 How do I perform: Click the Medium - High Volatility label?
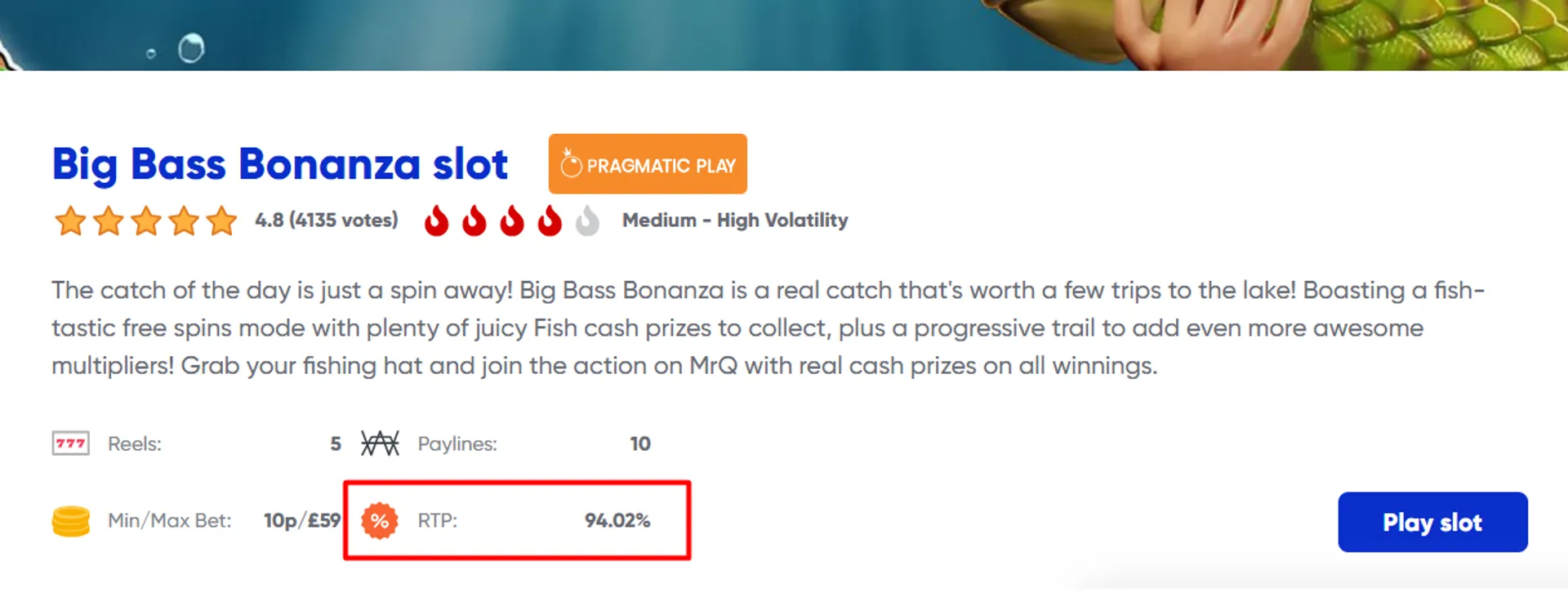(735, 220)
